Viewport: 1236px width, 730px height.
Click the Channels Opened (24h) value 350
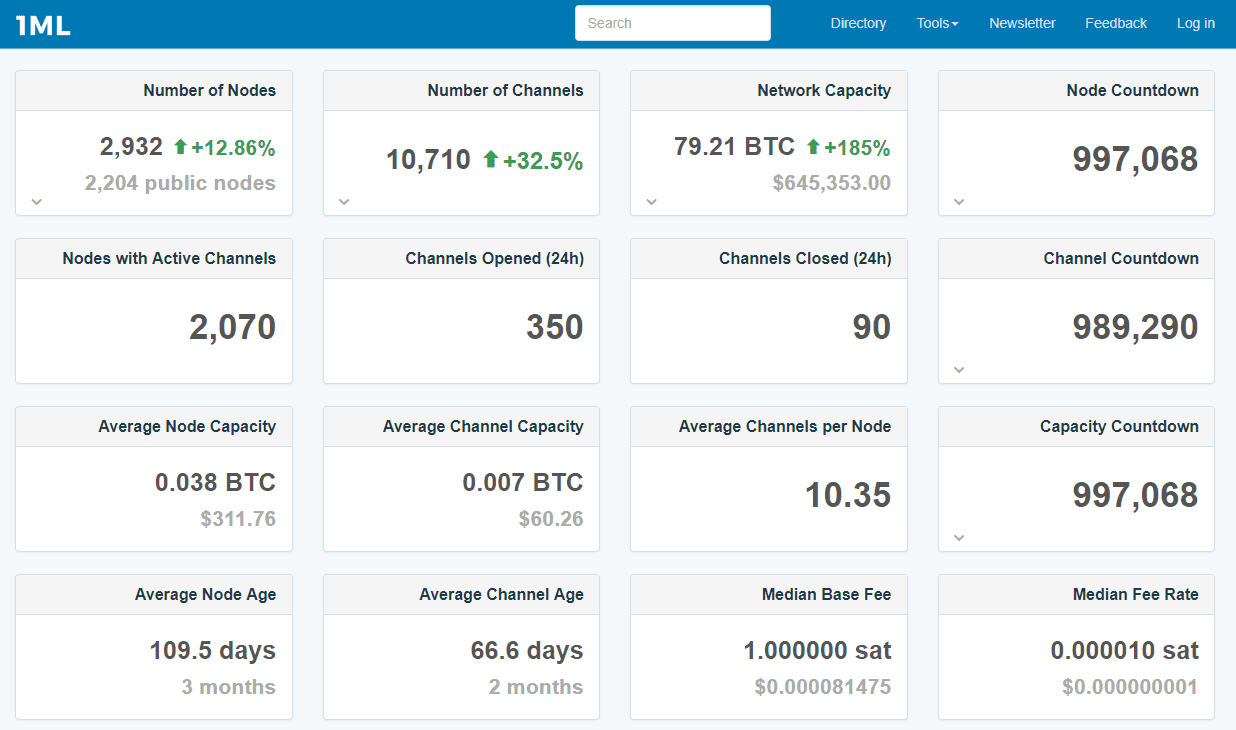coord(554,327)
